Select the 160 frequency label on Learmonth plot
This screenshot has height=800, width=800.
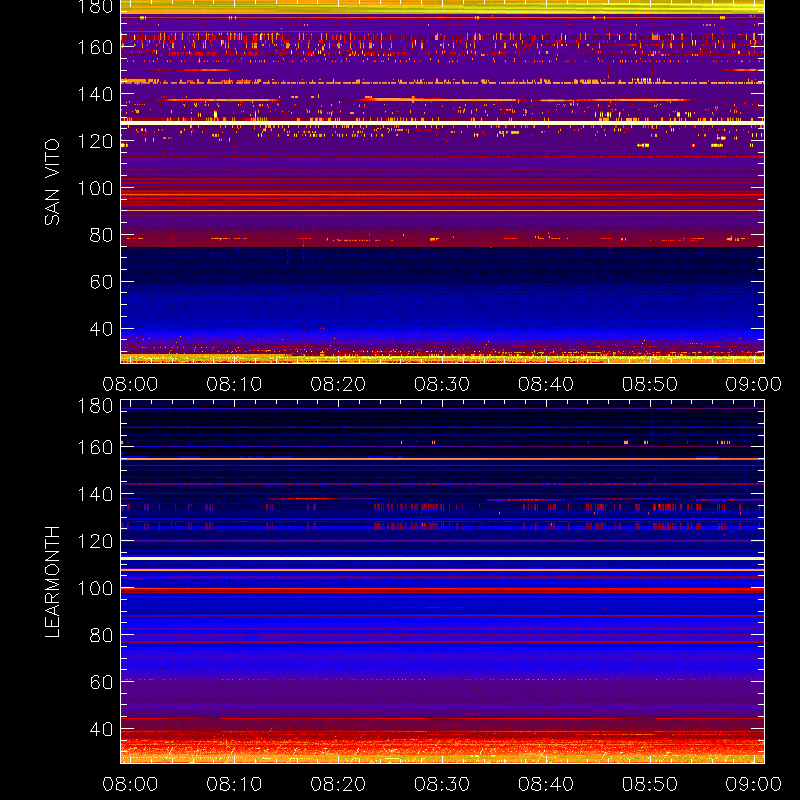point(95,447)
